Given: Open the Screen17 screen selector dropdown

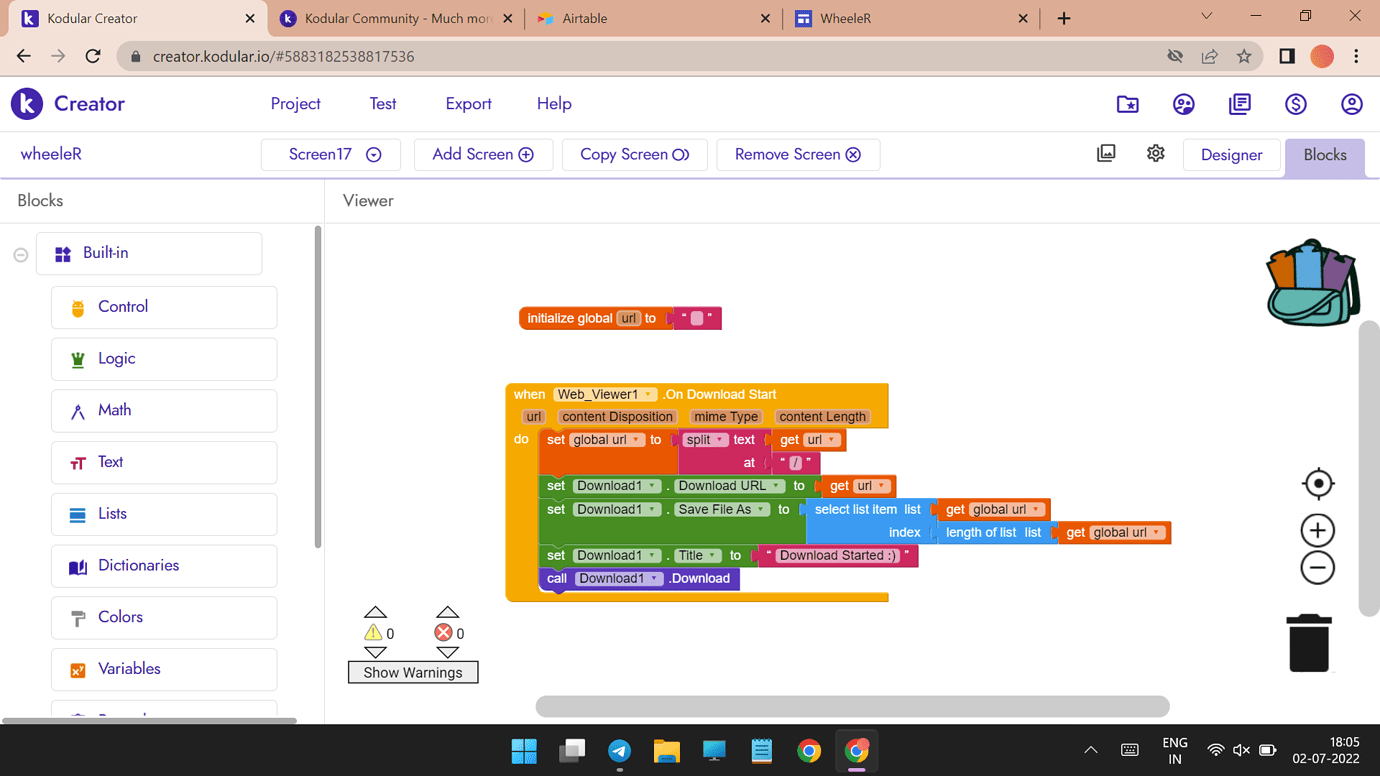Looking at the screenshot, I should (x=331, y=155).
